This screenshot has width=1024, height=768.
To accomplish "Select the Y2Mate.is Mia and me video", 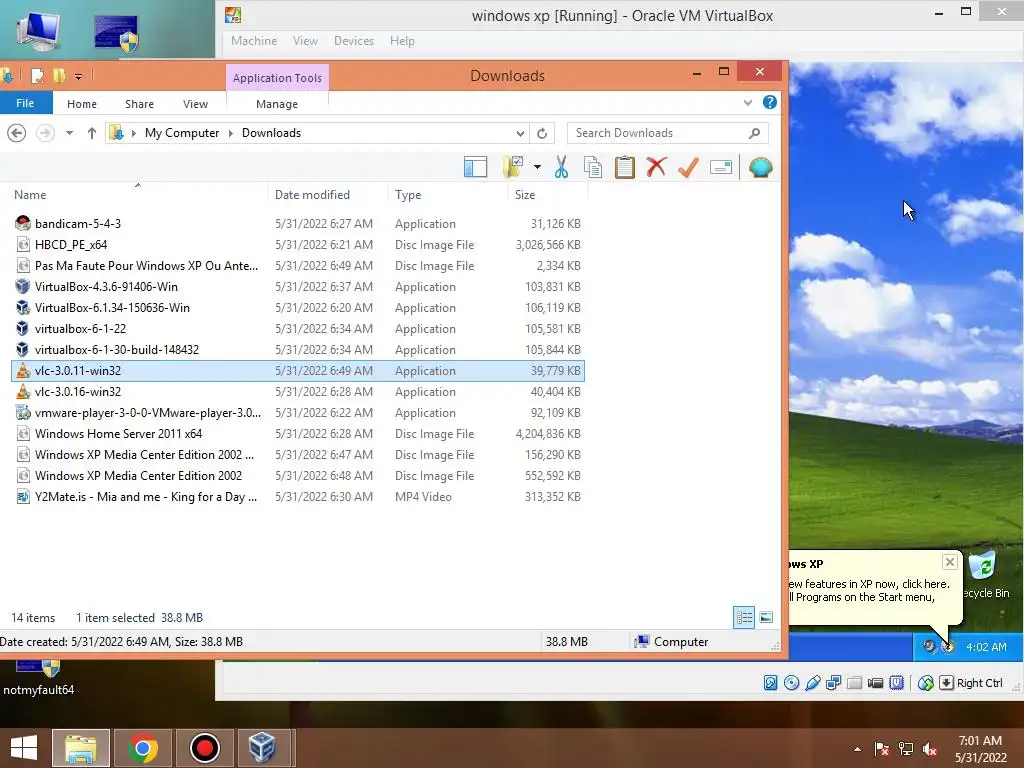I will (298, 497).
